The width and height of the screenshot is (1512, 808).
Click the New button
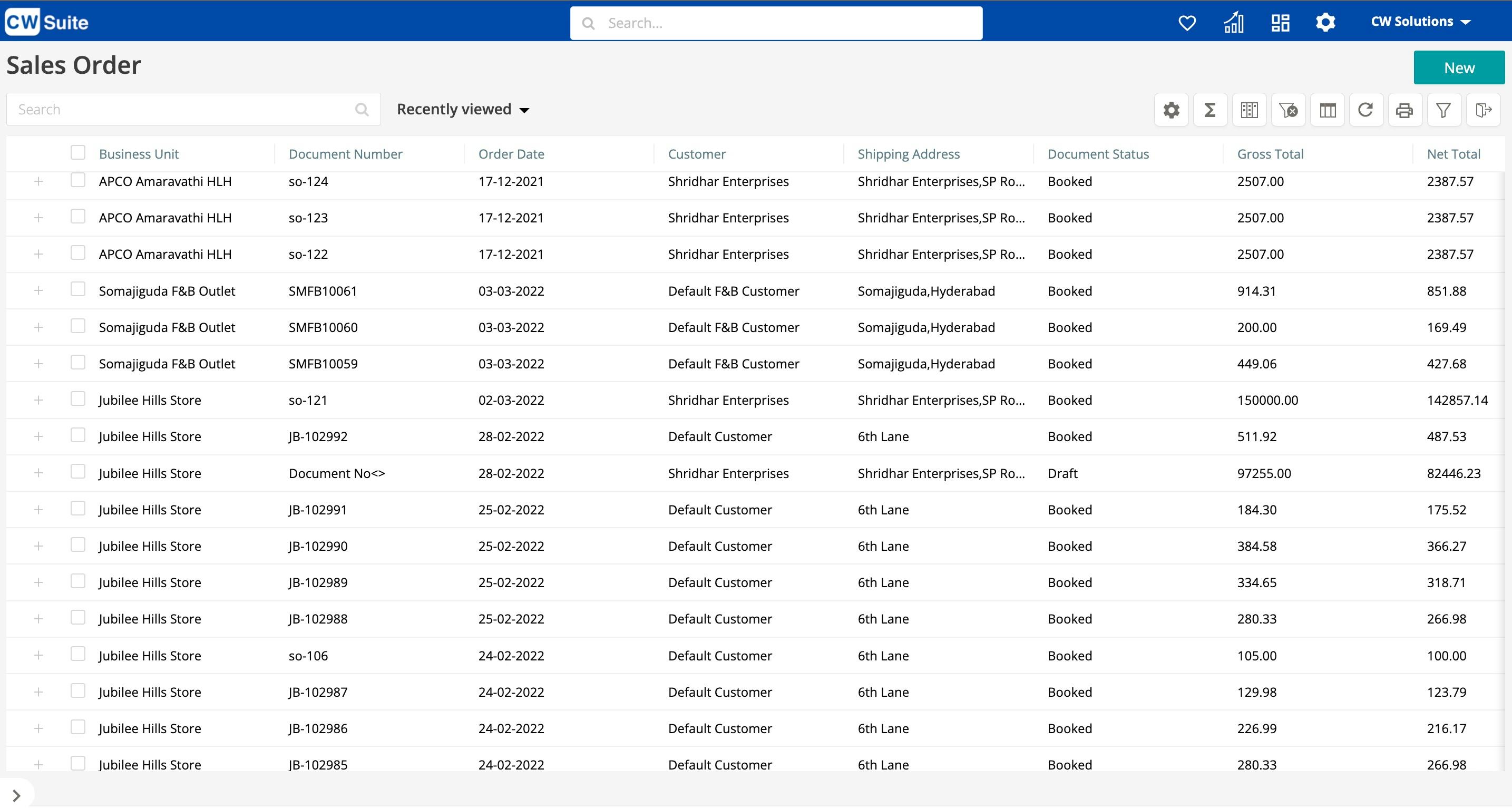pos(1459,67)
